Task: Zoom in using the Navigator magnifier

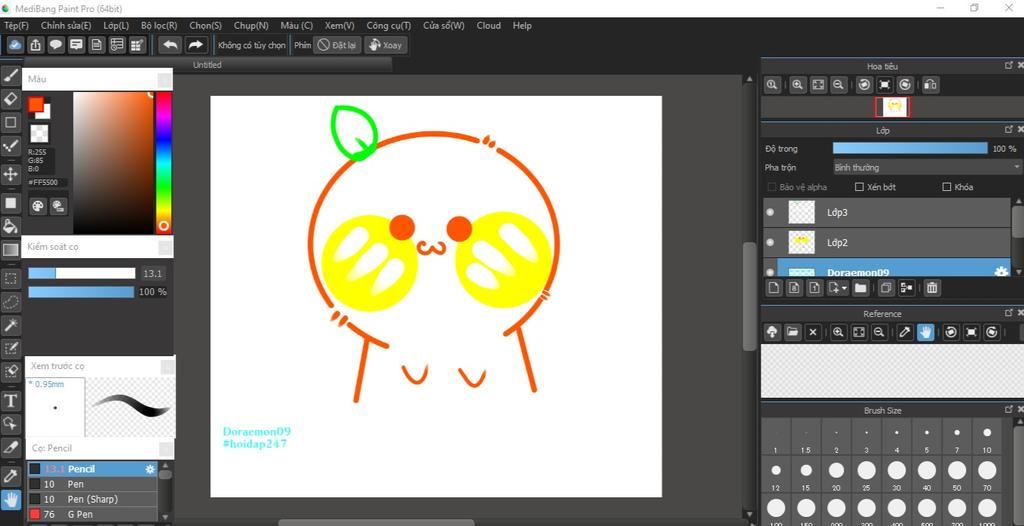Action: click(798, 86)
